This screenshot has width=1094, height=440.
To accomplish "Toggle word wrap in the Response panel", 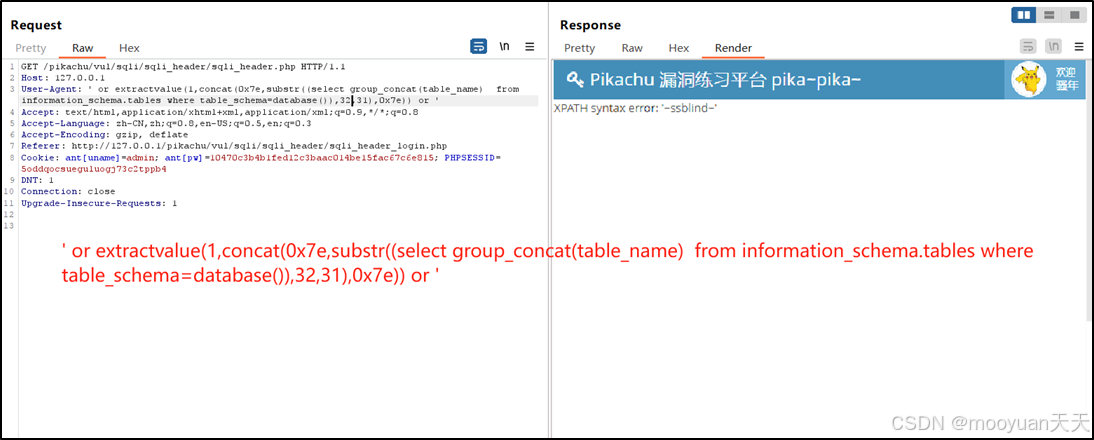I will click(1028, 47).
